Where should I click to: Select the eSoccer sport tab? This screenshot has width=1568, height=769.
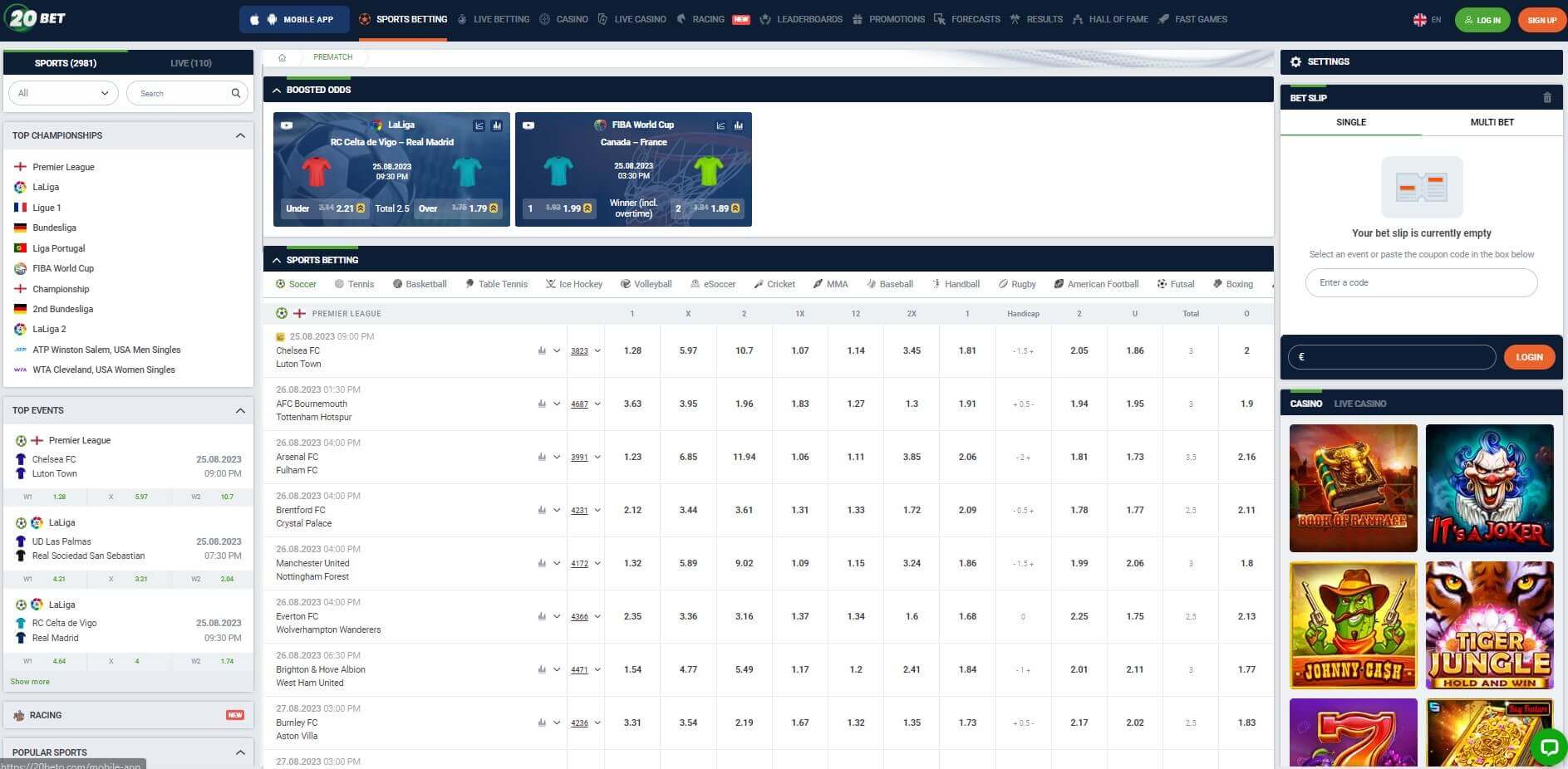713,284
